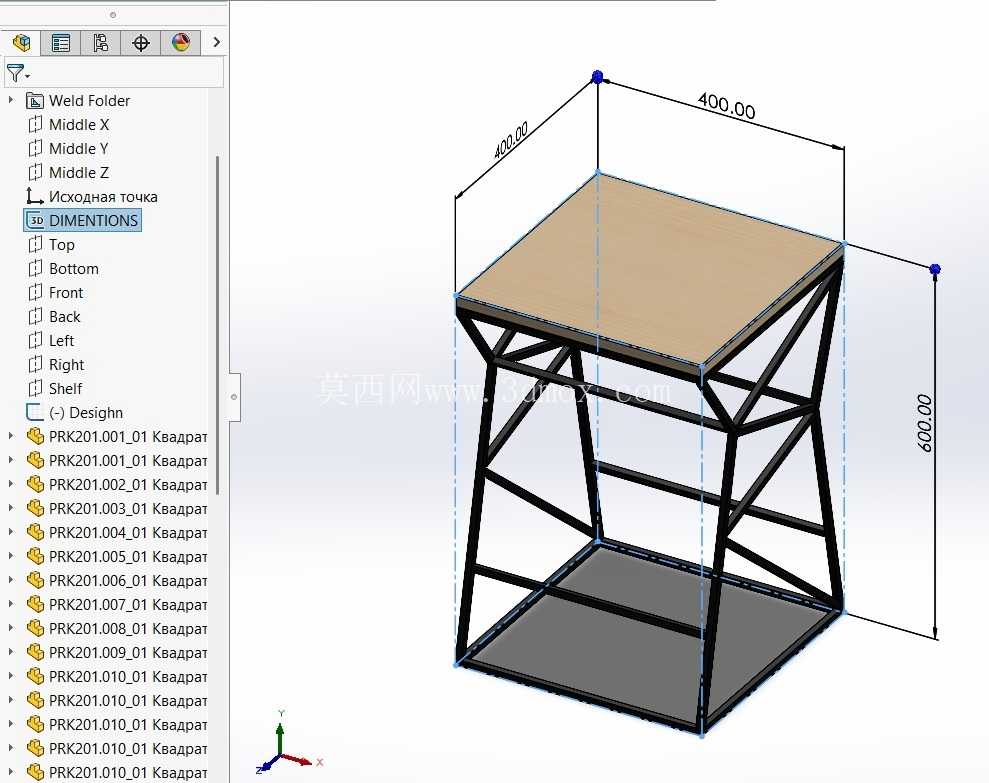The image size is (989, 783).
Task: Select the Left plane icon
Action: point(35,340)
